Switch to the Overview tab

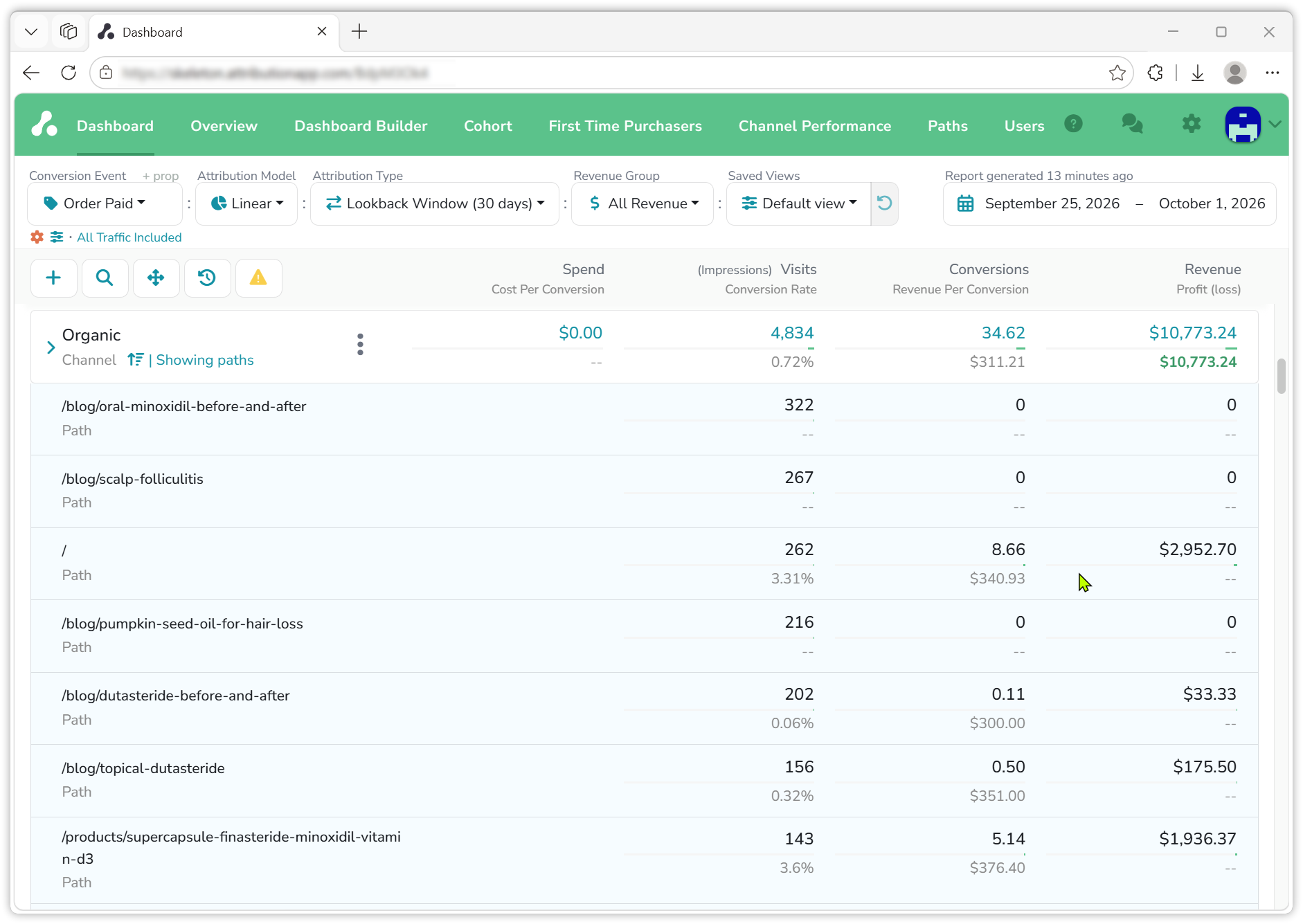click(224, 126)
